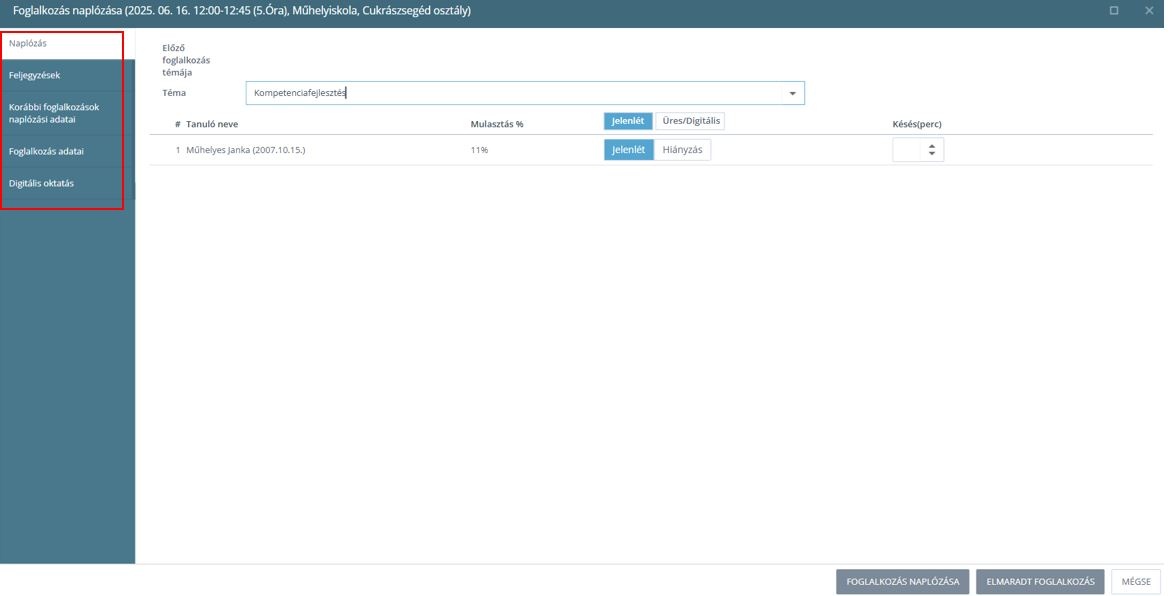Open Korábbi foglalkozások naplózási adatai

coord(67,113)
